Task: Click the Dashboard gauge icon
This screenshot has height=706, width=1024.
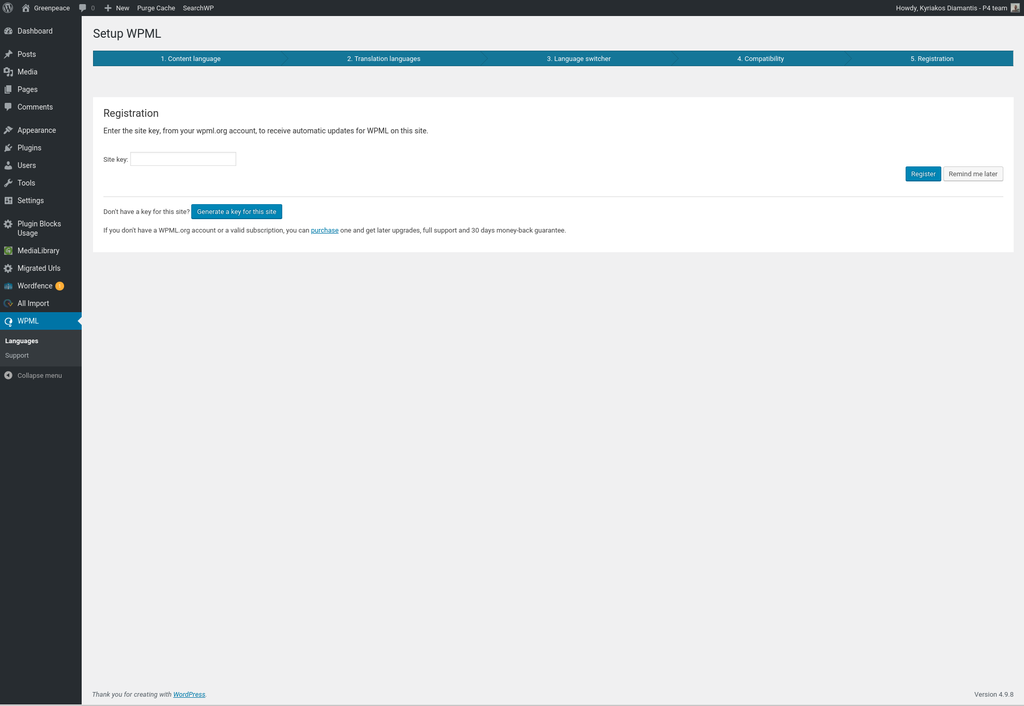Action: (8, 31)
